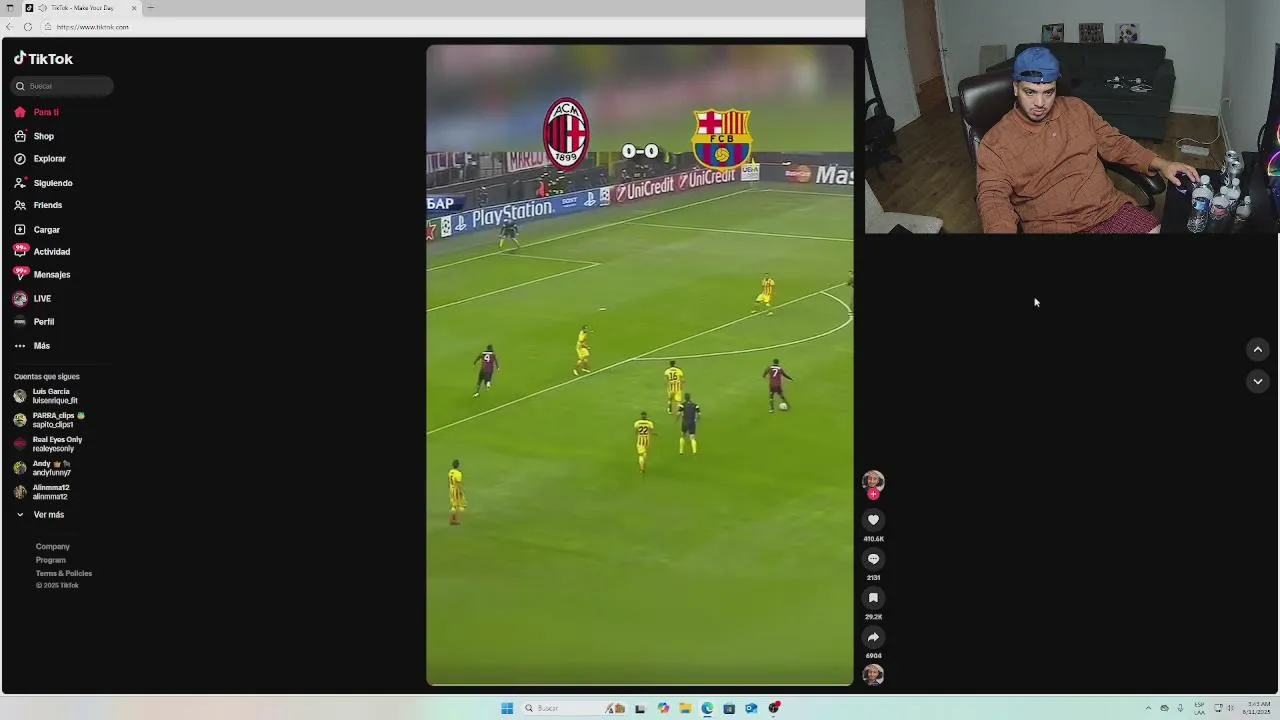1280x720 pixels.
Task: Focus the TikTok Buscar search field
Action: pos(62,86)
